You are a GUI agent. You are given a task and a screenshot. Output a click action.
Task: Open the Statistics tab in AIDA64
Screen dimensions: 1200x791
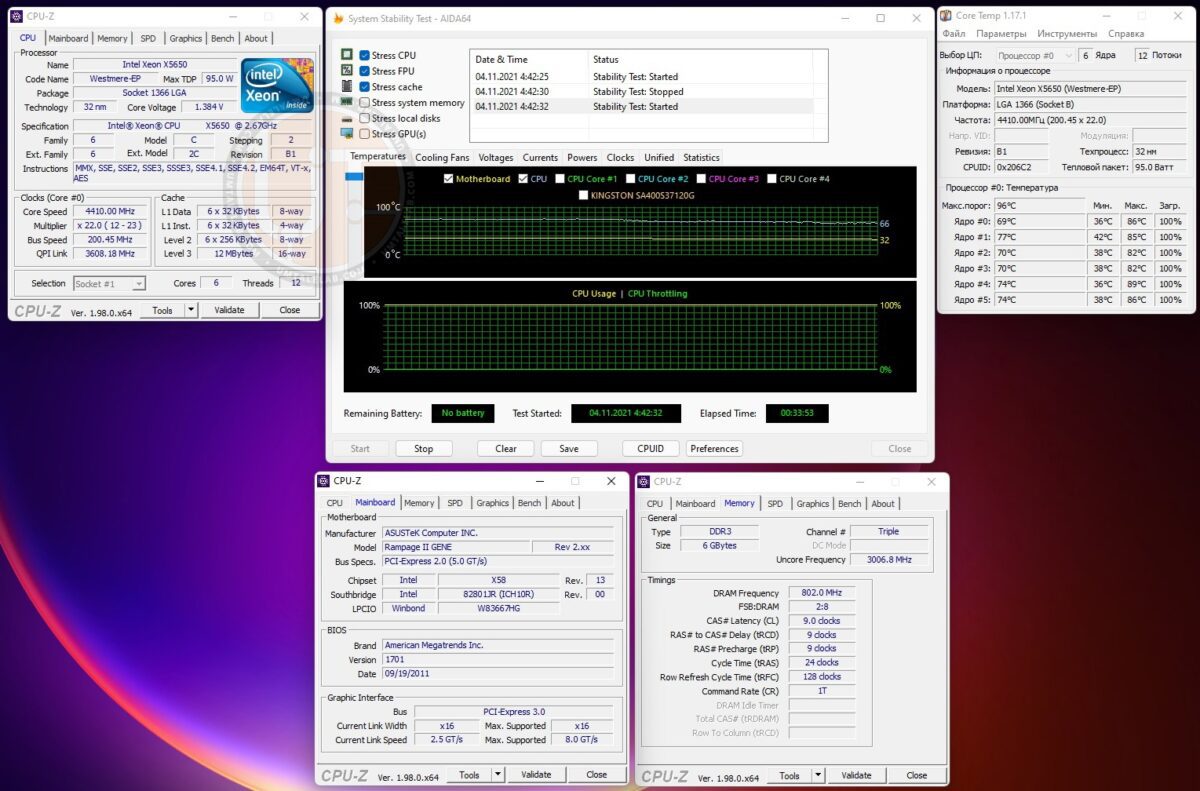(x=701, y=158)
